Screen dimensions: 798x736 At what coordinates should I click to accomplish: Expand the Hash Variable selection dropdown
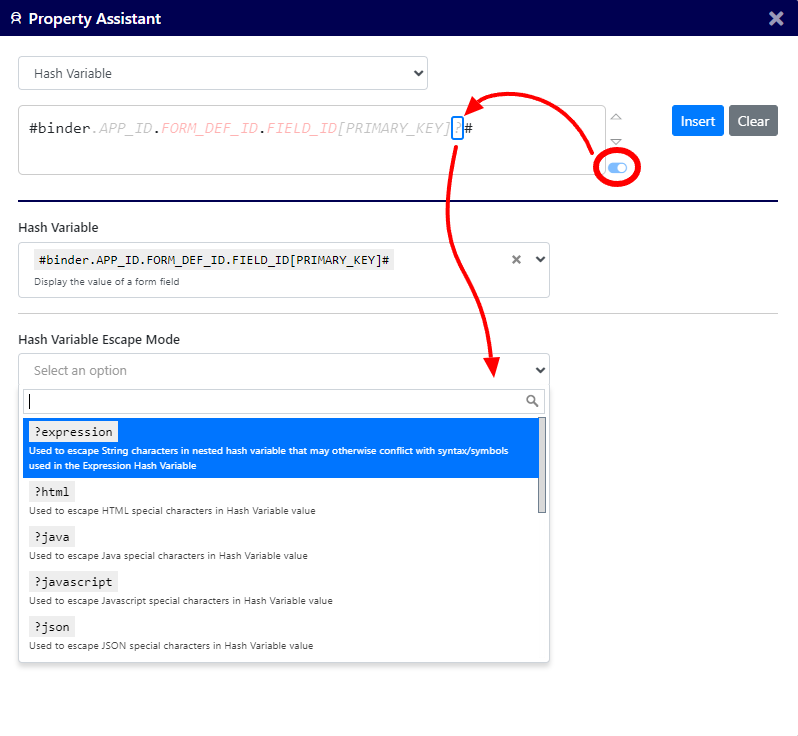540,260
